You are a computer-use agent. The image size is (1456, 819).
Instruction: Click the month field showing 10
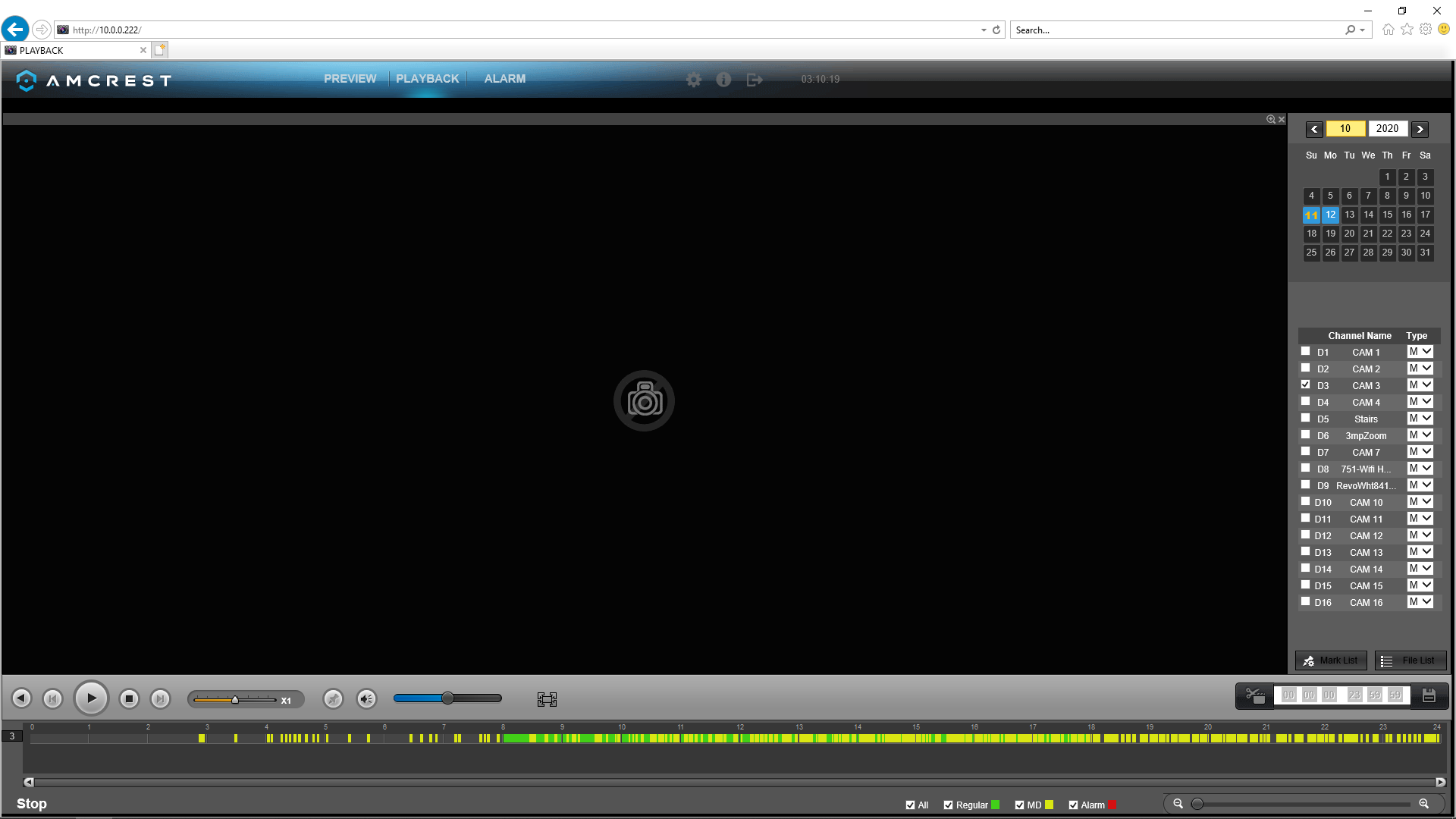(1345, 129)
